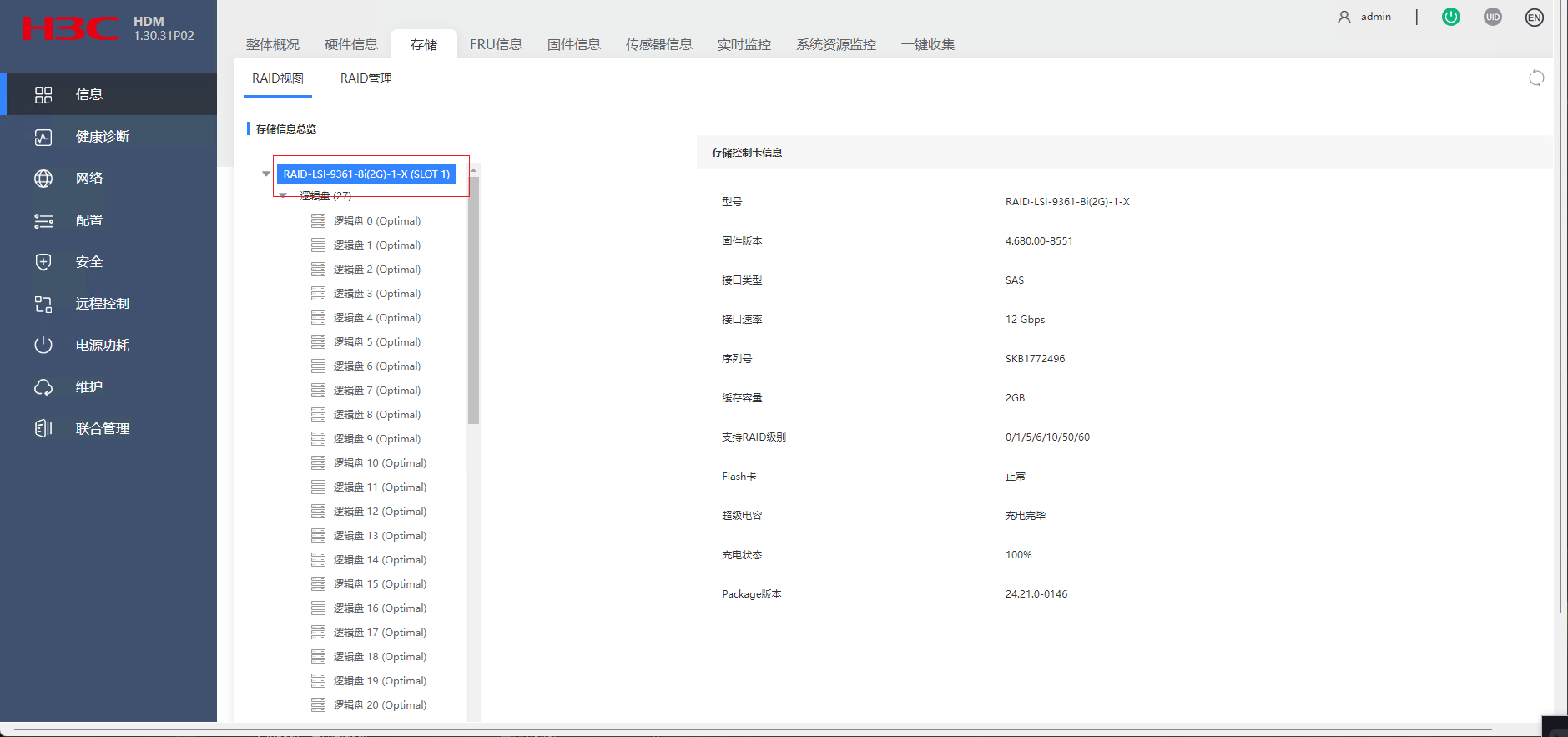1568x737 pixels.
Task: Open the 健康诊断 sidebar section
Action: (x=102, y=137)
